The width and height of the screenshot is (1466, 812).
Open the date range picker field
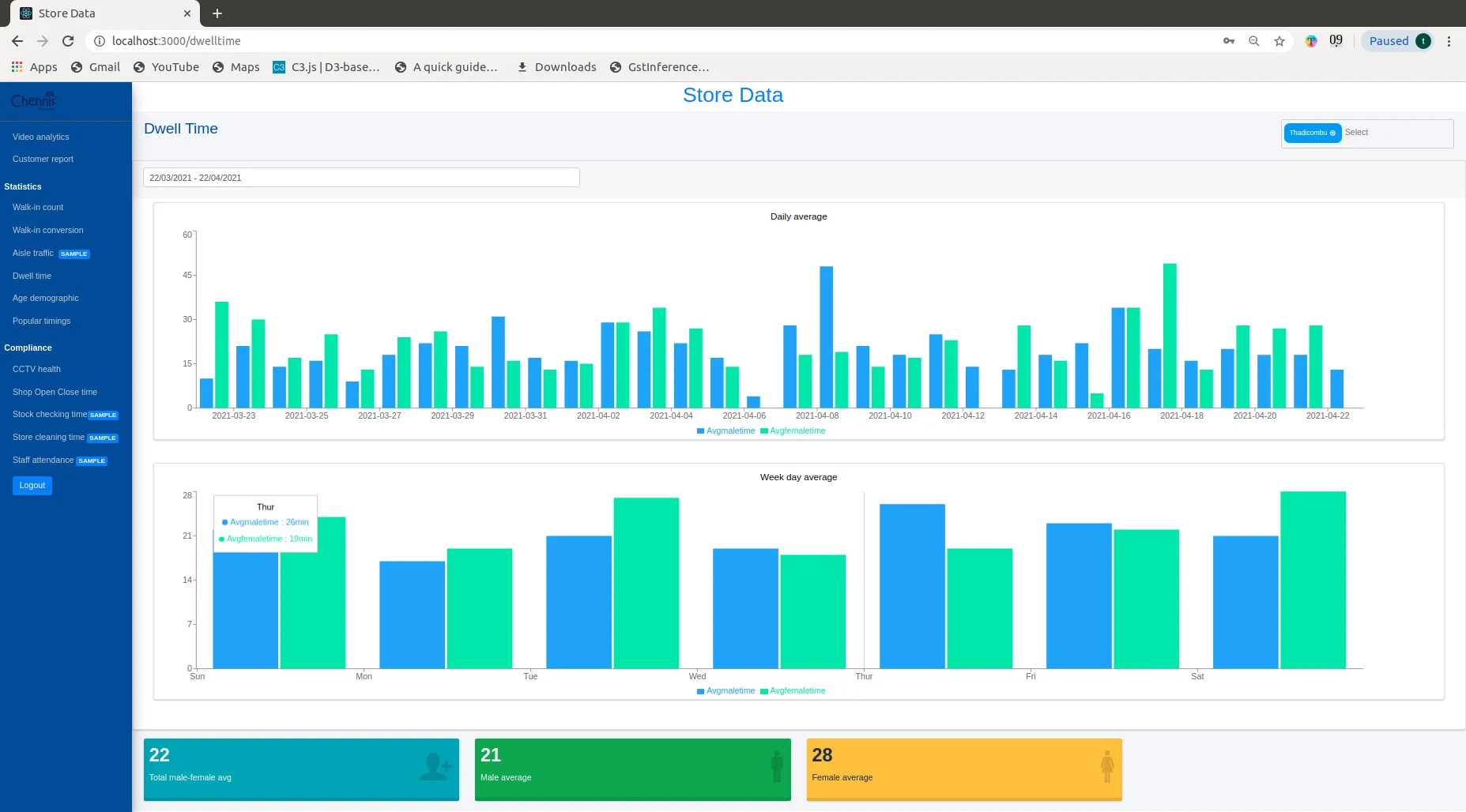click(x=360, y=177)
